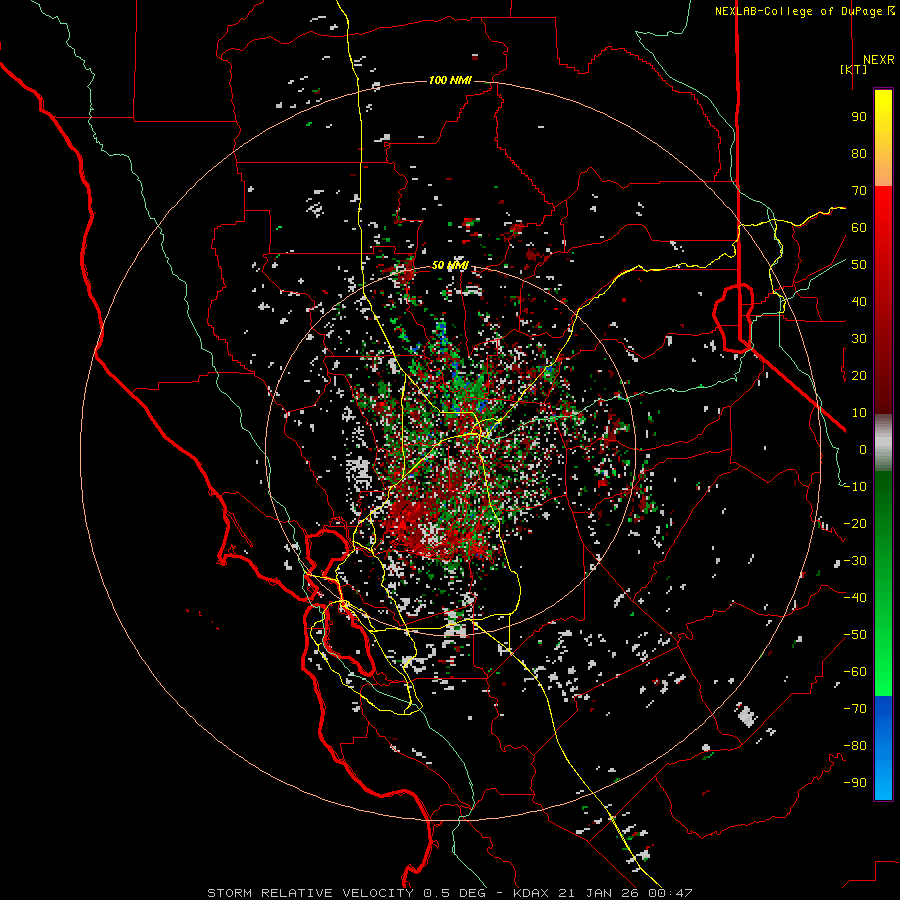Click the -30 value on velocity scale
The image size is (900, 900).
click(x=855, y=561)
